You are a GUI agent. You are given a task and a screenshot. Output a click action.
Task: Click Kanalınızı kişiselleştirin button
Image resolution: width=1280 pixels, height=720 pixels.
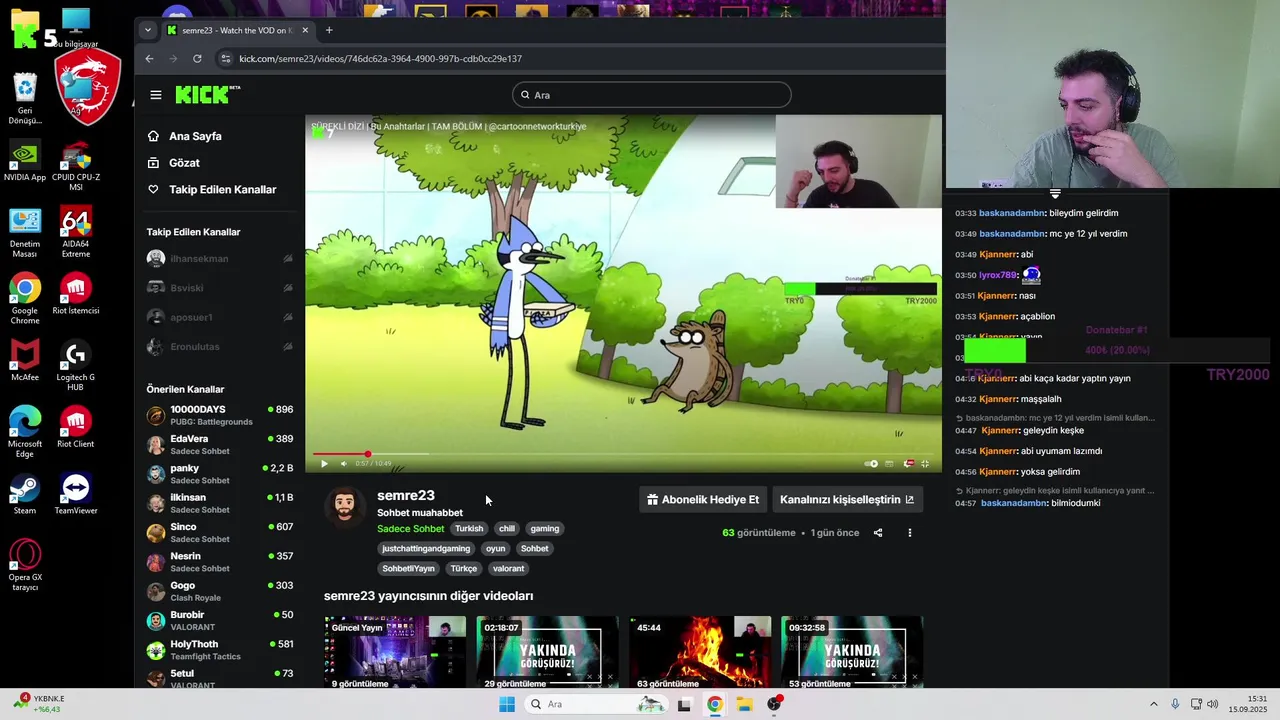click(846, 499)
